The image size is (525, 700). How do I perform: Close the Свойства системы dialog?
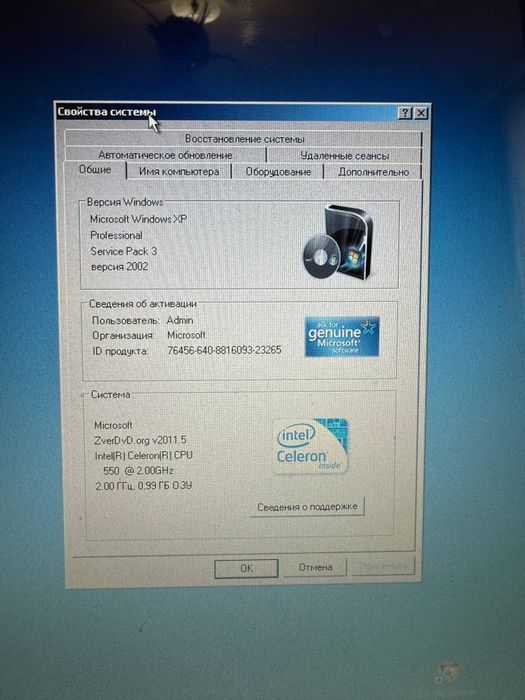click(421, 113)
